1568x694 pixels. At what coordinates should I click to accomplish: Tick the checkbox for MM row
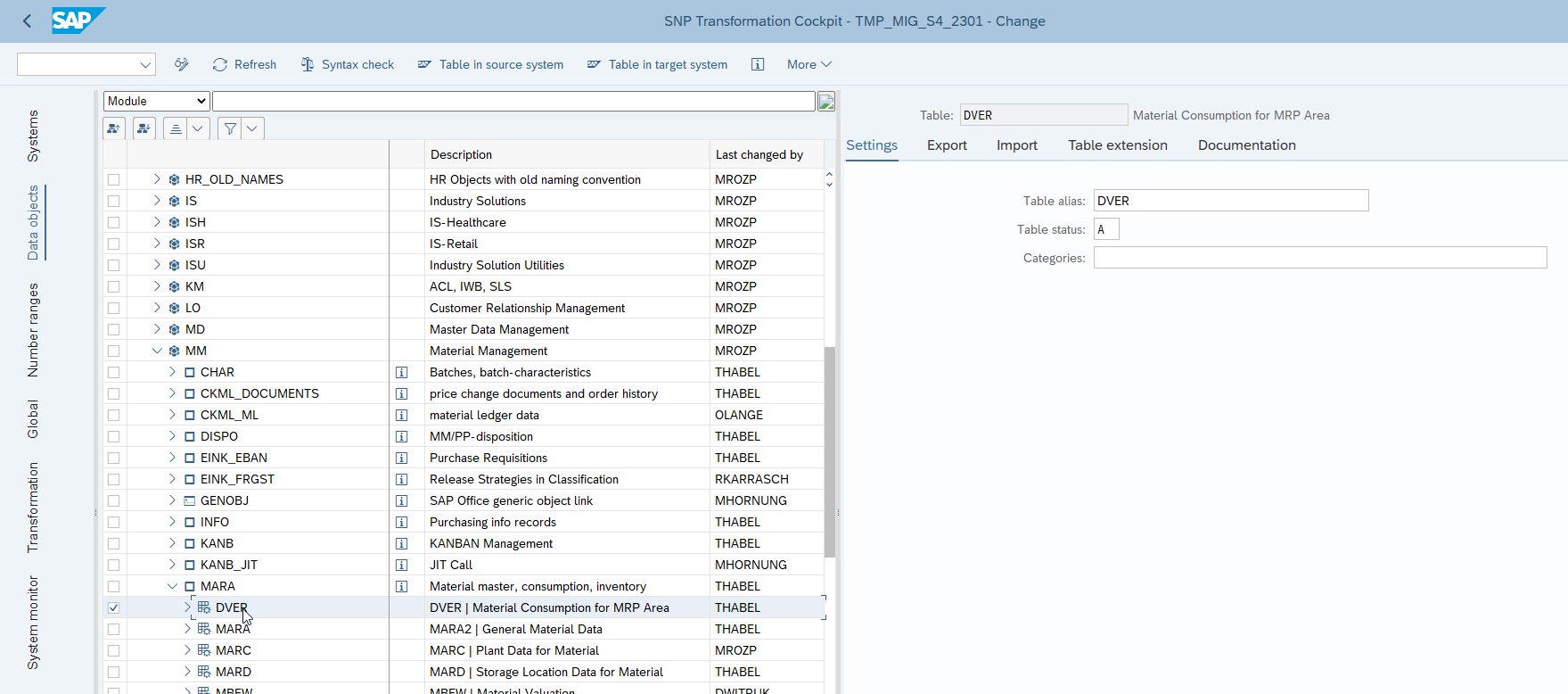(x=113, y=351)
